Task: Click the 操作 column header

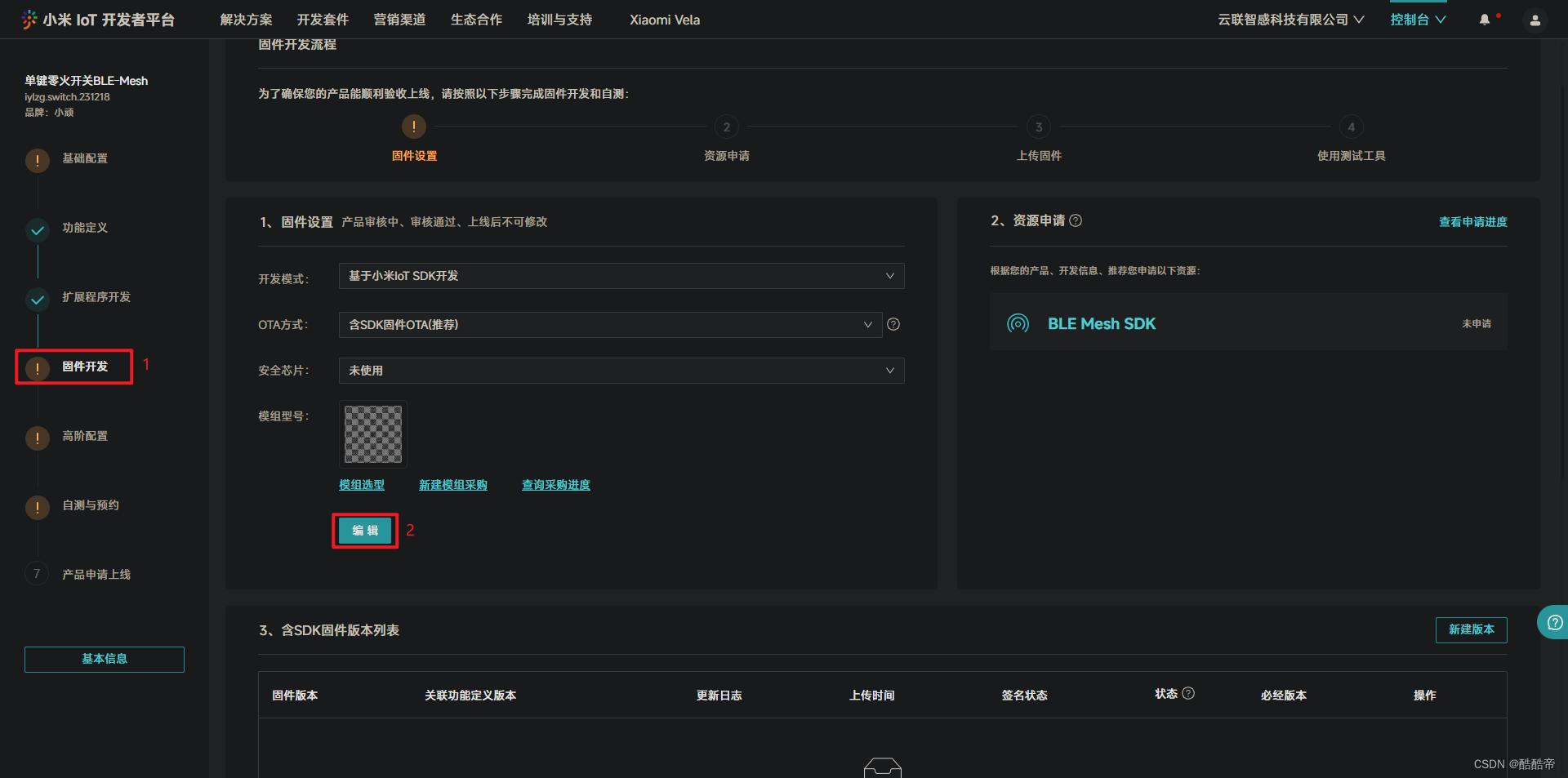Action: [x=1425, y=696]
